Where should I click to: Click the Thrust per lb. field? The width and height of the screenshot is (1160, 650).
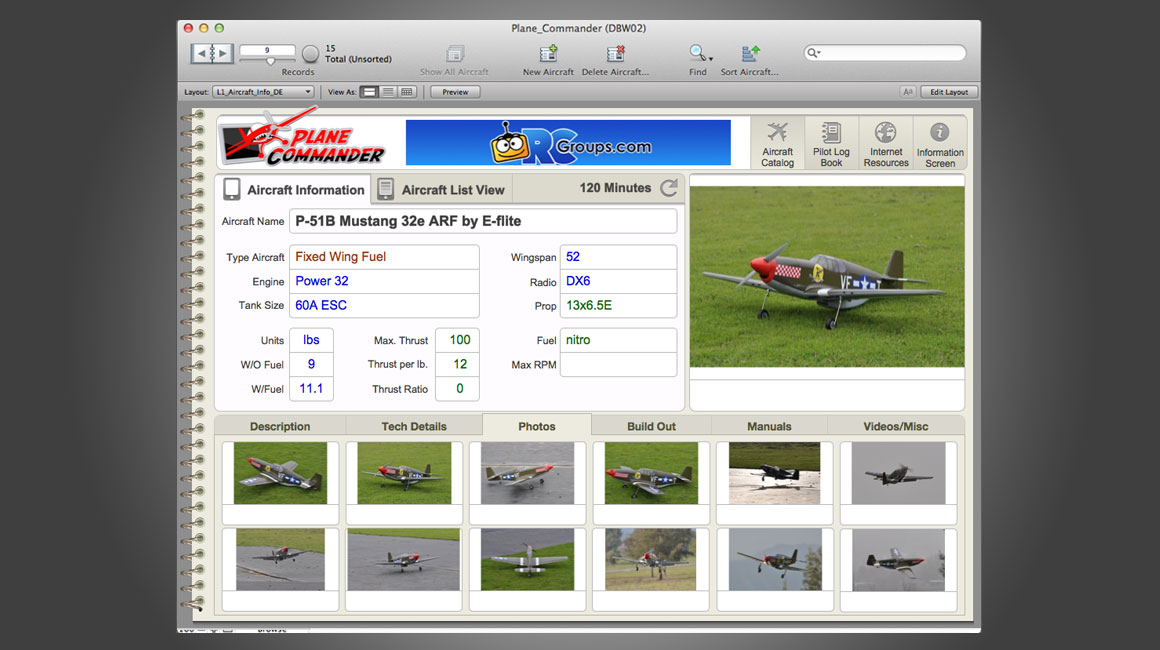pyautogui.click(x=457, y=365)
